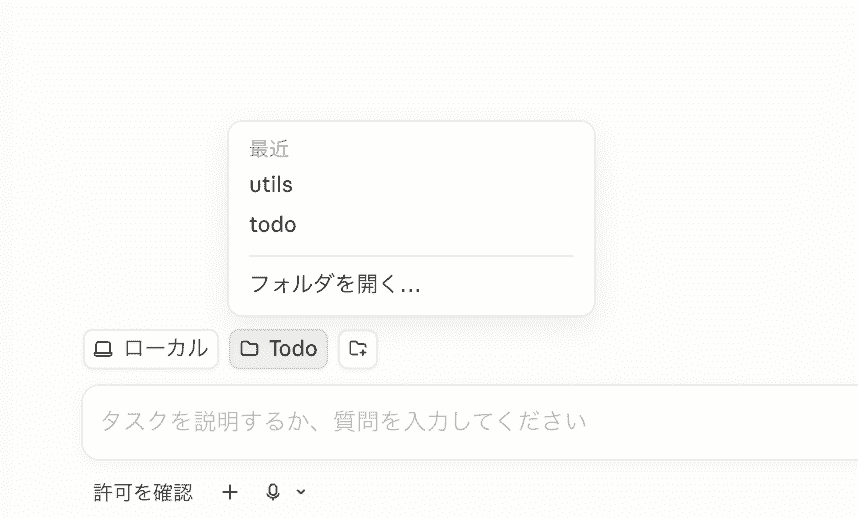858x518 pixels.
Task: Click the folder icon on the Todo chip
Action: pos(249,348)
